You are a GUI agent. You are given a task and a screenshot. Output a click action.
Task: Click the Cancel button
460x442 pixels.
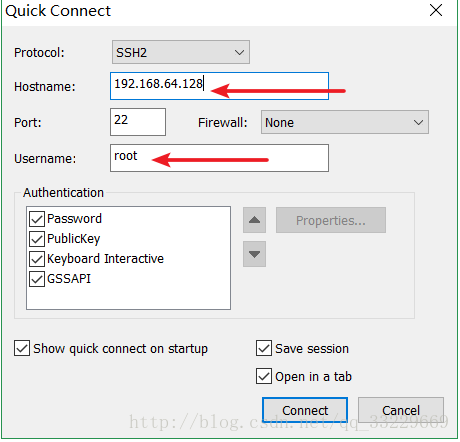point(401,410)
